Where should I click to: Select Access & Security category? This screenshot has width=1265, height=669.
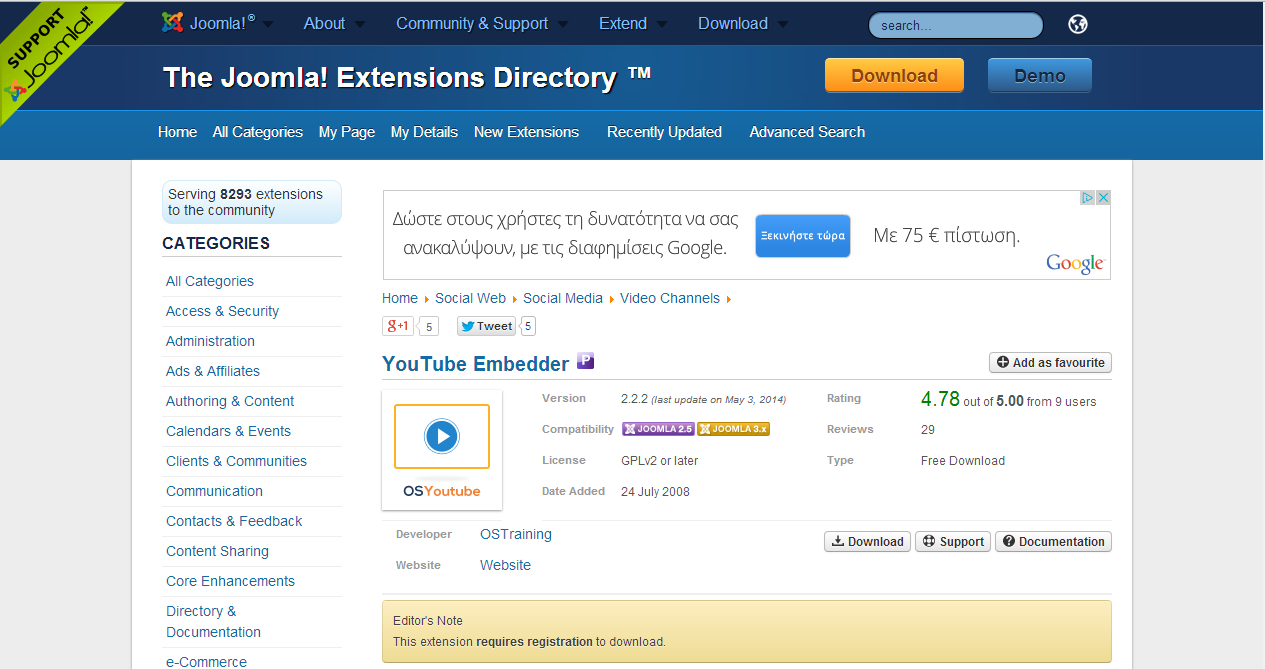222,311
